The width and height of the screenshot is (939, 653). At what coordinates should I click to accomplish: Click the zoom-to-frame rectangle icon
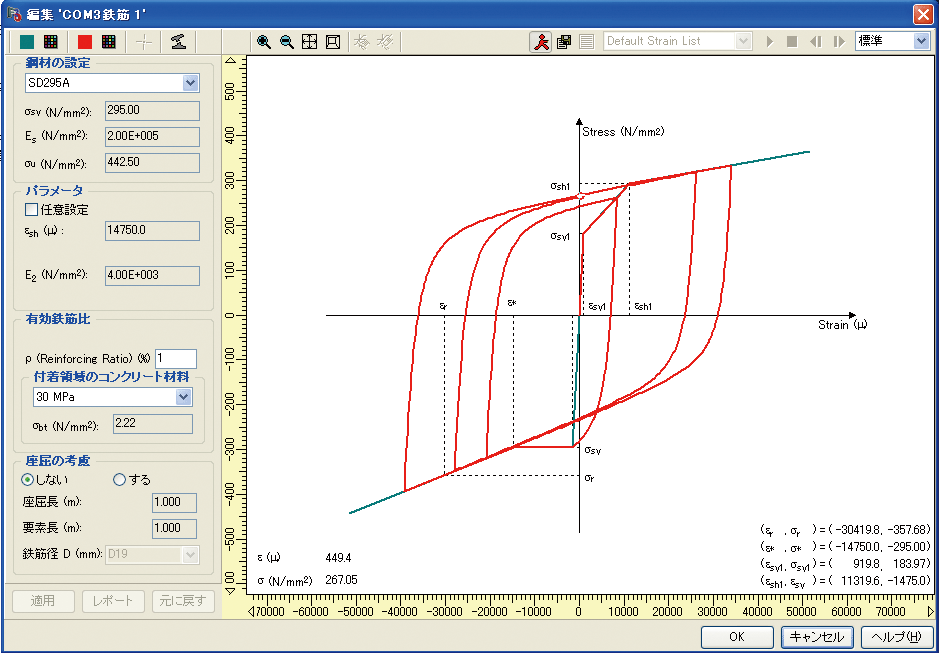pyautogui.click(x=332, y=42)
